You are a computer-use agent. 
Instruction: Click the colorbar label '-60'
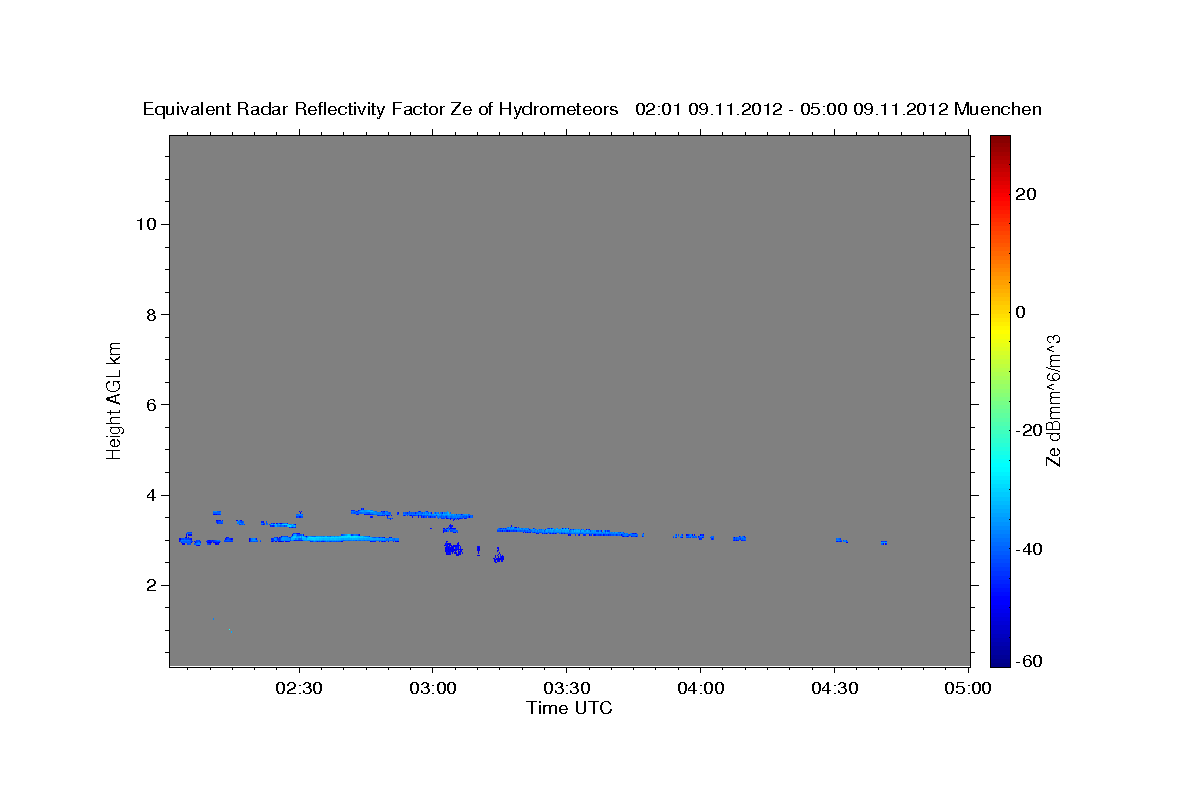[x=1029, y=661]
